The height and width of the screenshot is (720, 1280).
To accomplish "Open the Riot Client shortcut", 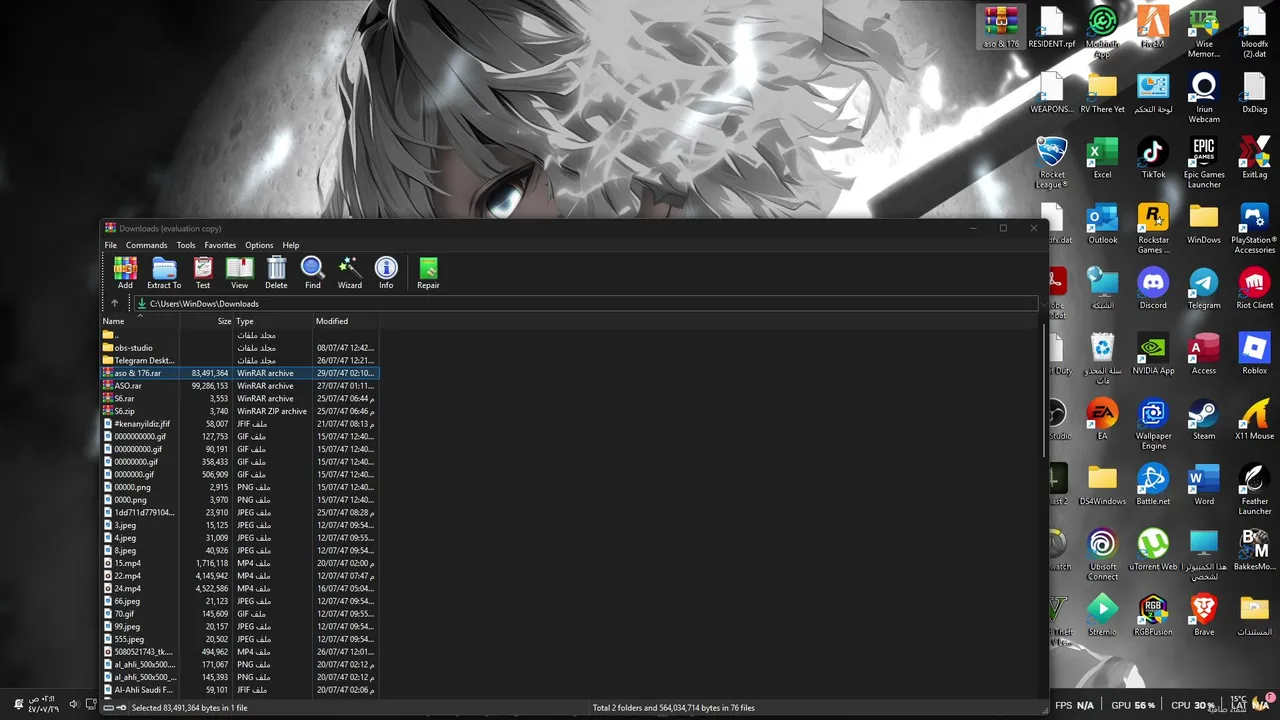I will point(1254,287).
